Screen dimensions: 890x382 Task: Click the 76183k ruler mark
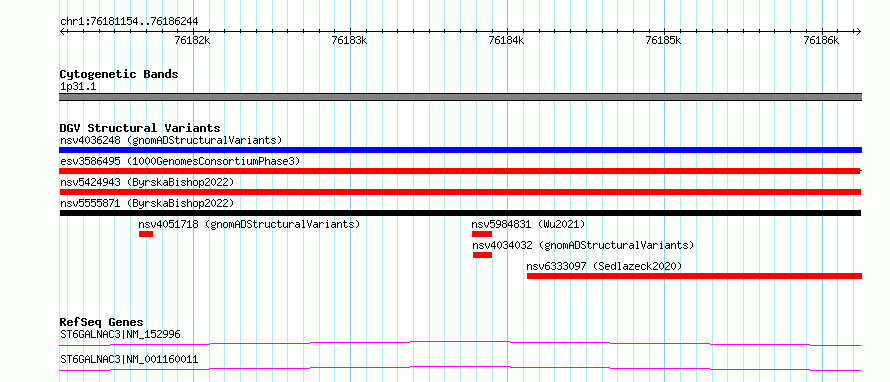coord(350,40)
